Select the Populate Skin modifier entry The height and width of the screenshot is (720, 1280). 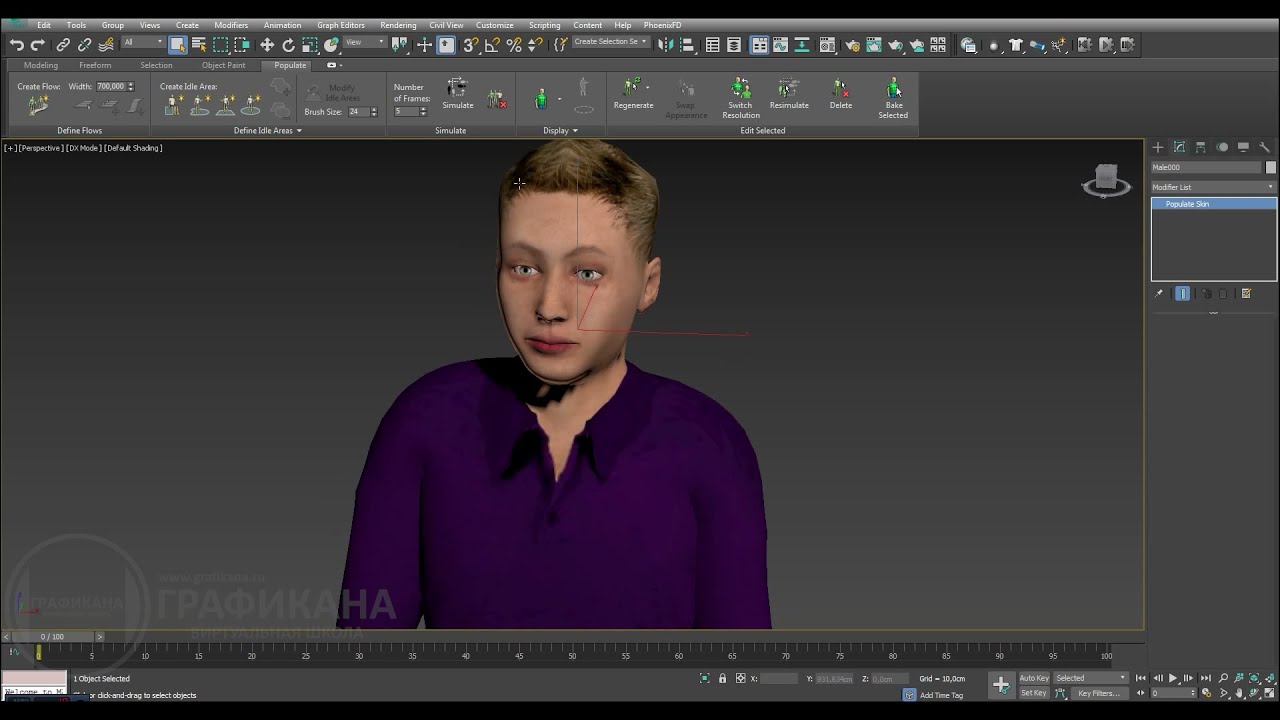pyautogui.click(x=1214, y=204)
